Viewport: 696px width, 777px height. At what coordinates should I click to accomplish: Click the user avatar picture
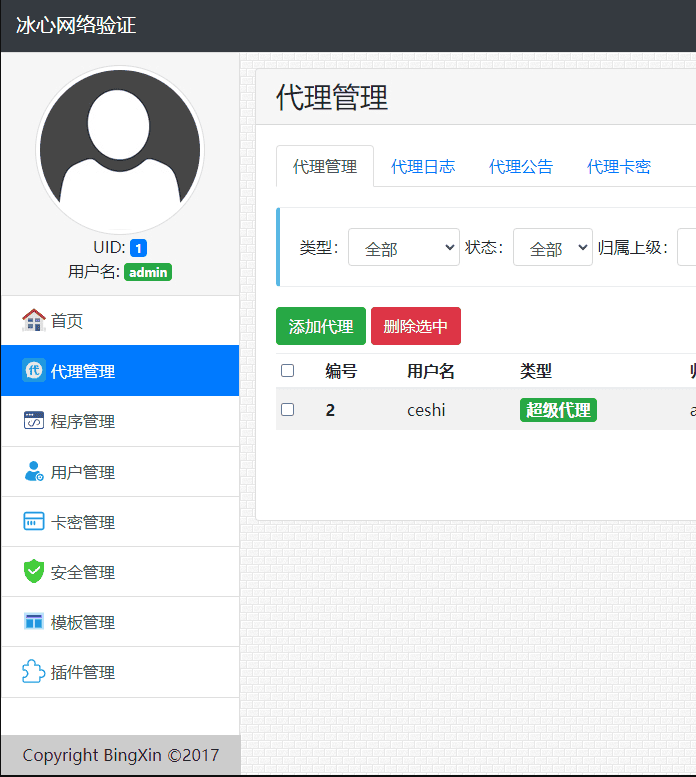tap(120, 150)
